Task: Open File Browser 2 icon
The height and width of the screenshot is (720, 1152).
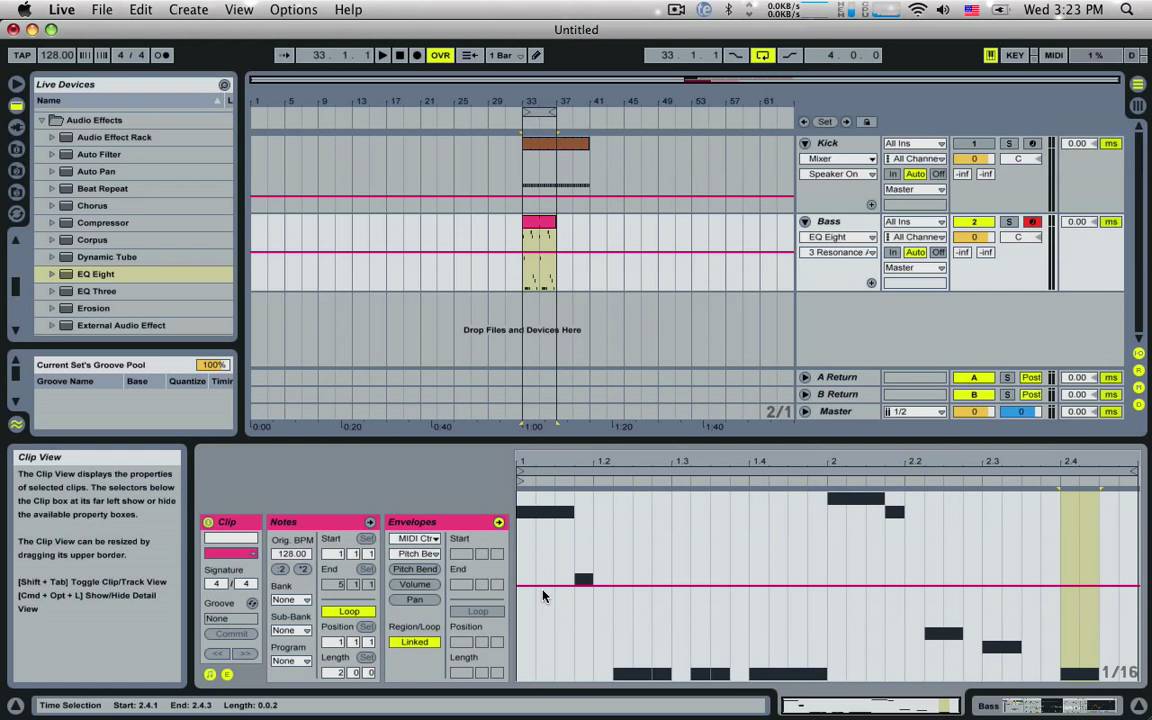Action: 16,170
